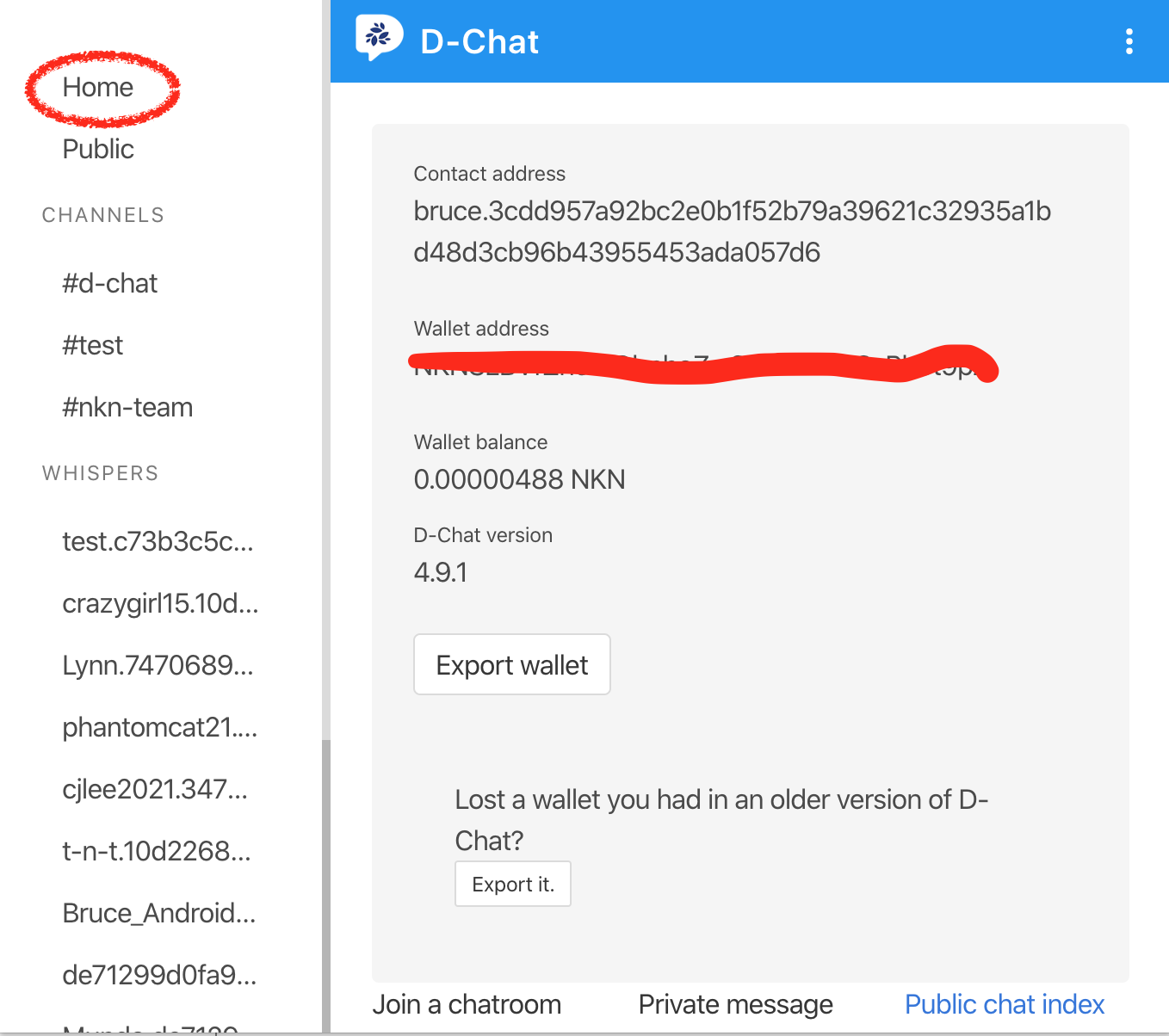Click the bruce contact address text
The width and height of the screenshot is (1169, 1036).
click(x=733, y=231)
